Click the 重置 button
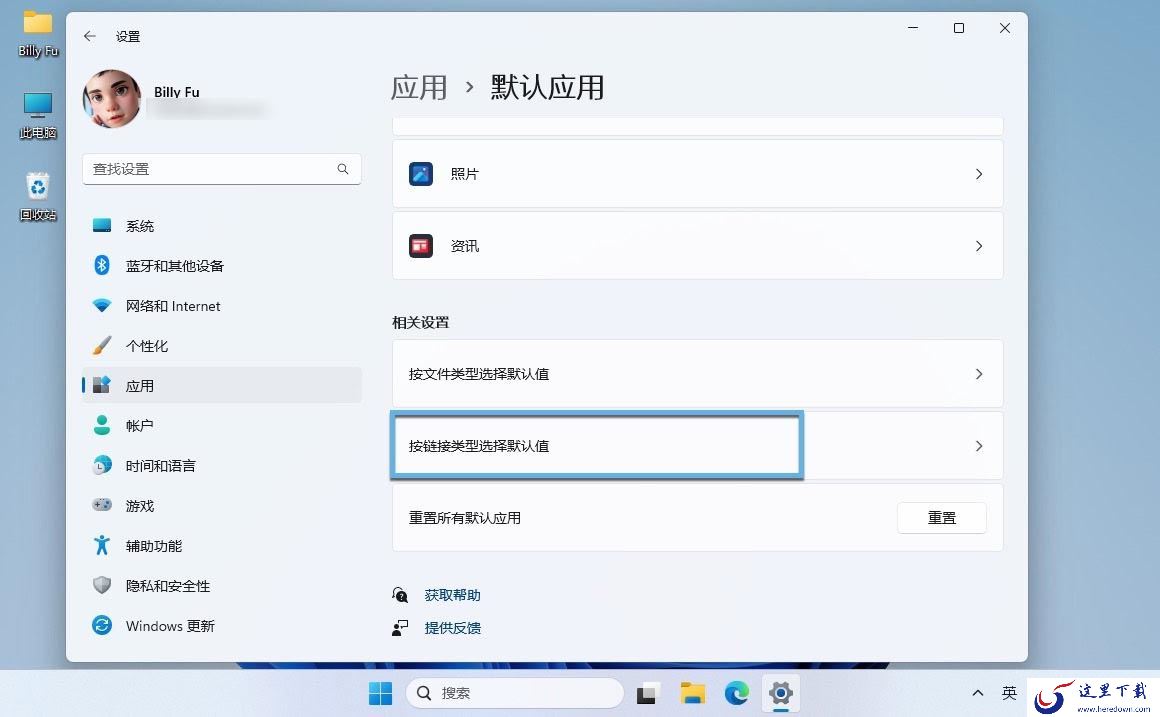The width and height of the screenshot is (1160, 717). [942, 518]
